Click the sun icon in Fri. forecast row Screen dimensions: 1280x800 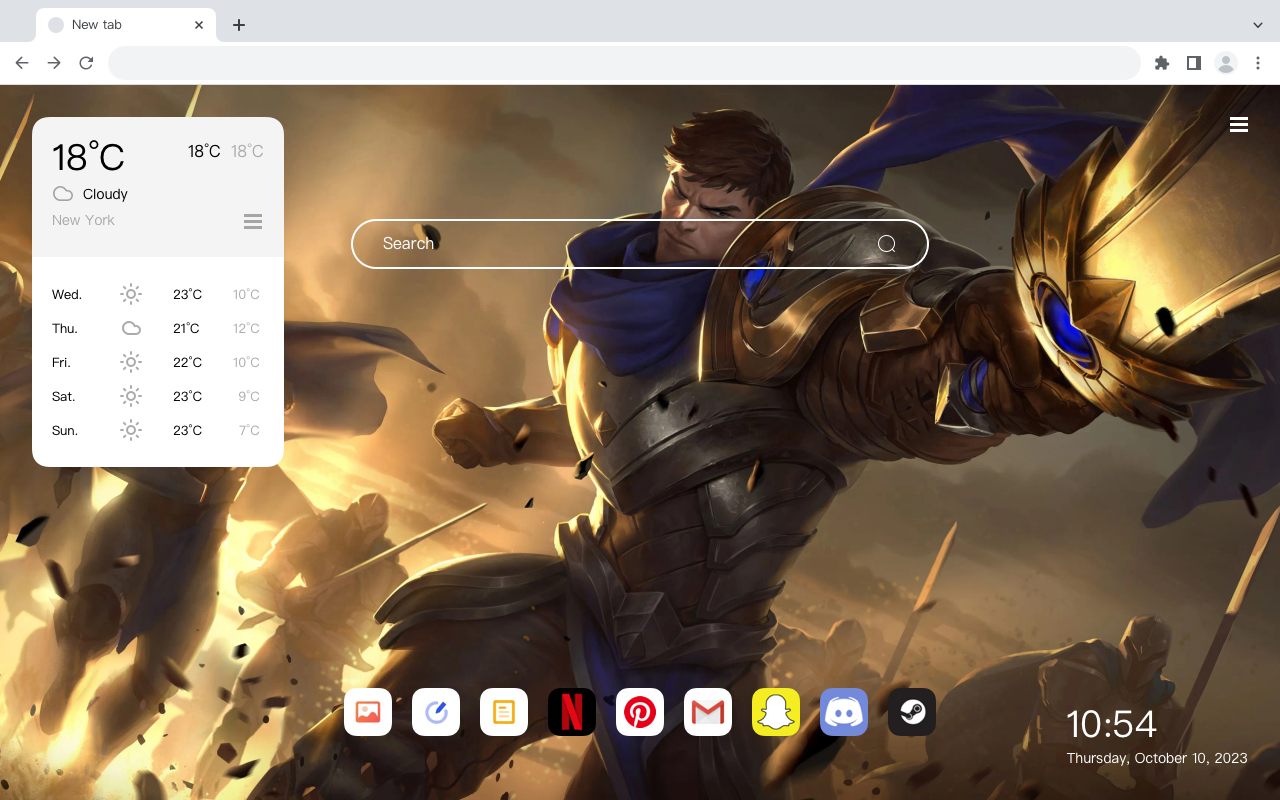131,362
